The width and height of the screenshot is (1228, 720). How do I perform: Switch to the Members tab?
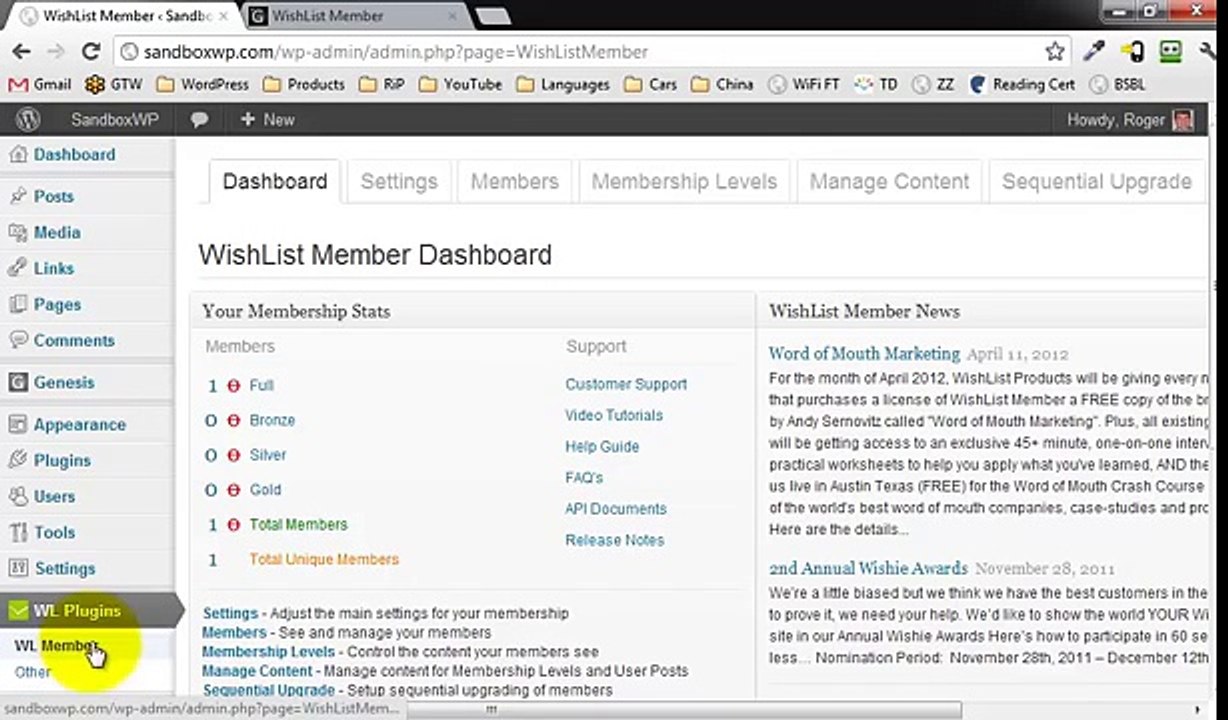515,182
